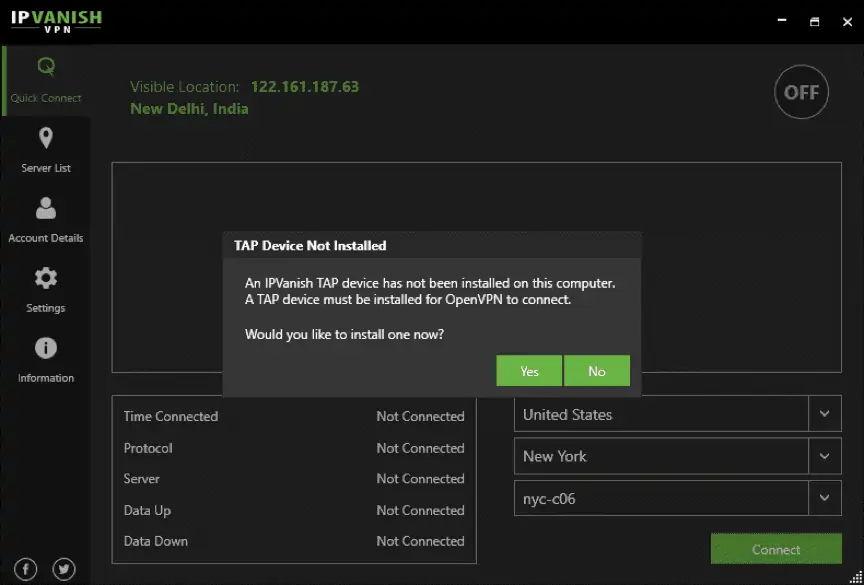Click the Information sidebar label

46,378
